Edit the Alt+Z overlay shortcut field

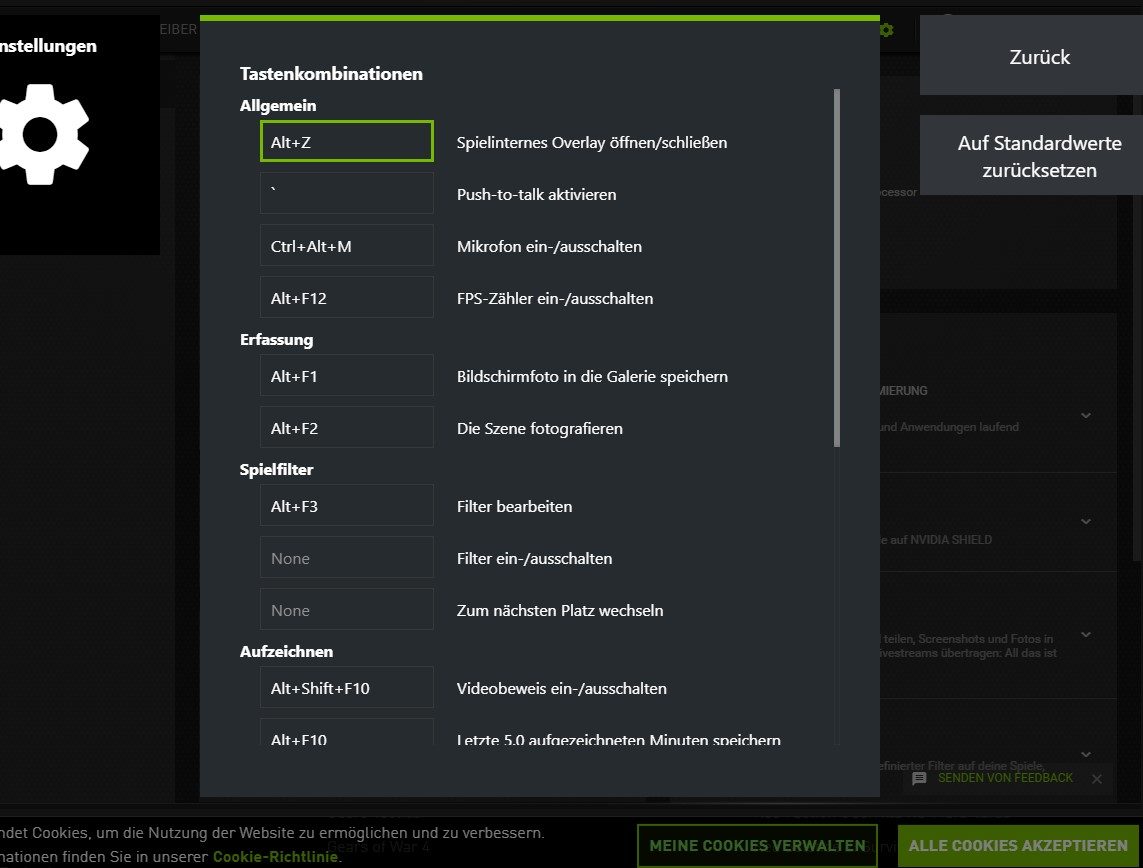[x=347, y=141]
